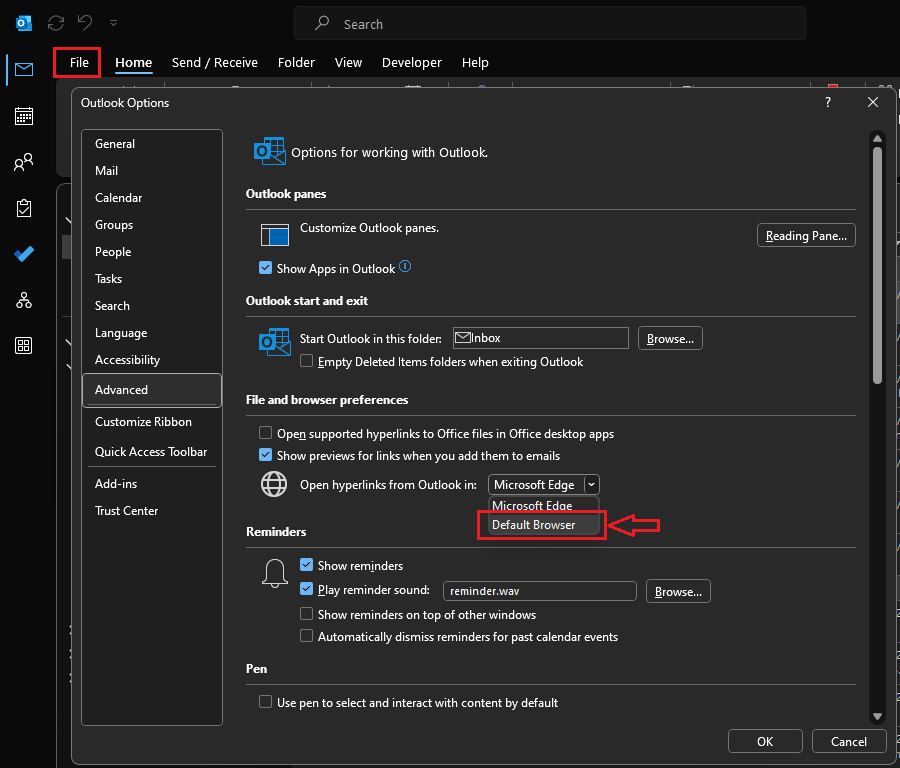The image size is (900, 768).
Task: Click the Undo arrow in title bar
Action: [86, 22]
